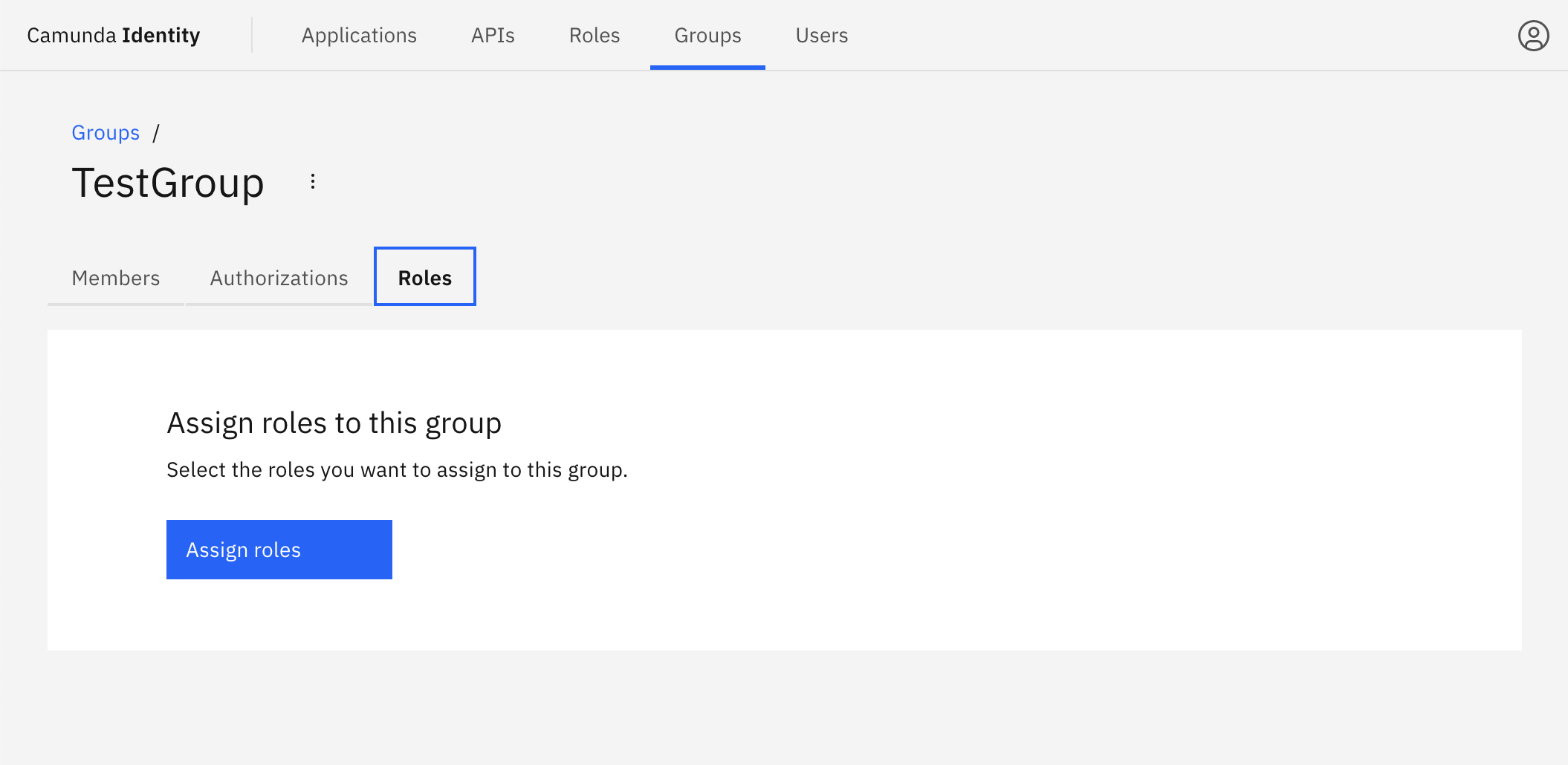Open the kebab menu beside the TestGroup heading
The image size is (1568, 765).
[x=312, y=180]
